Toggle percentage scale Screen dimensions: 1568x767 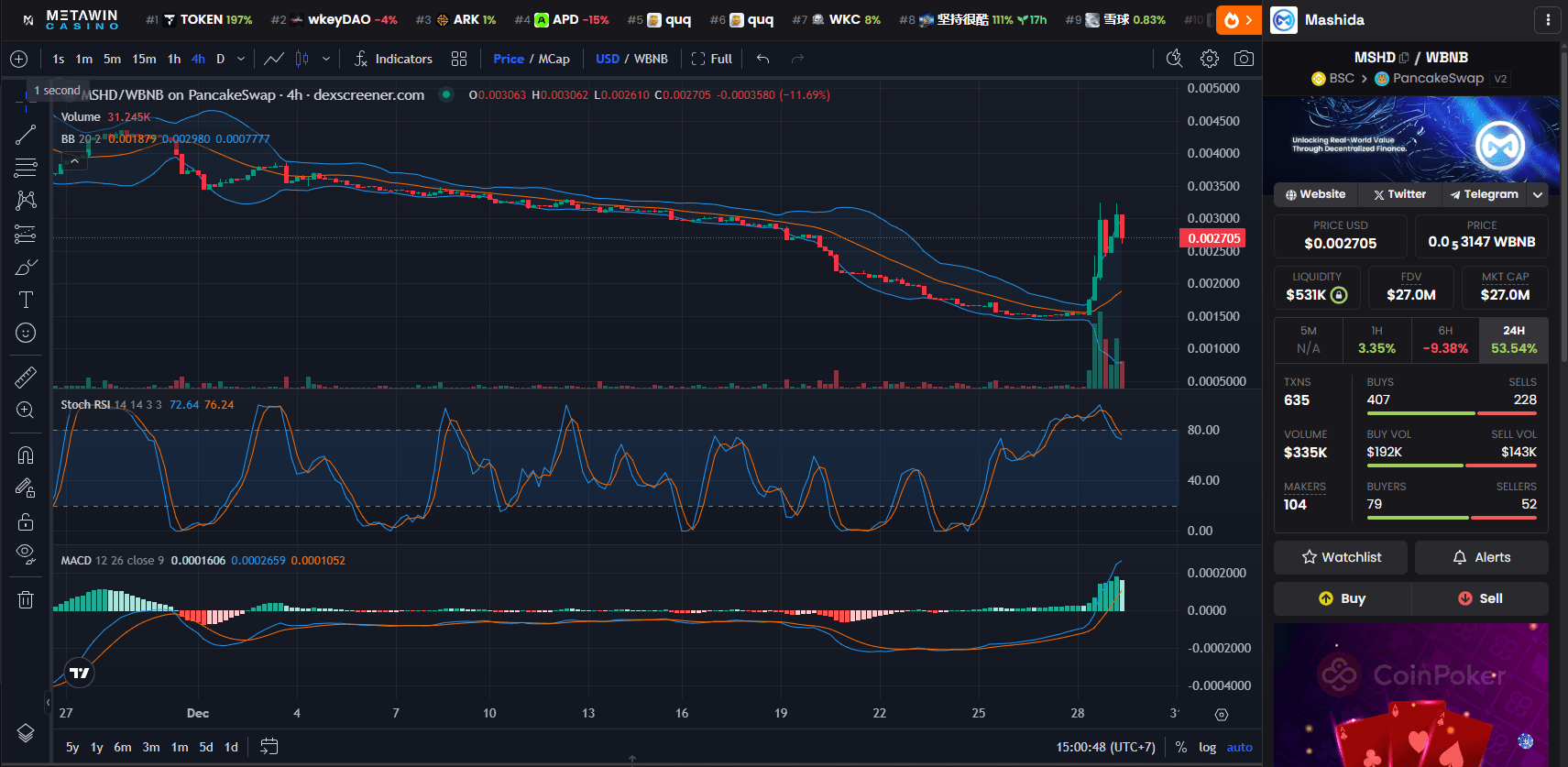click(x=1181, y=747)
